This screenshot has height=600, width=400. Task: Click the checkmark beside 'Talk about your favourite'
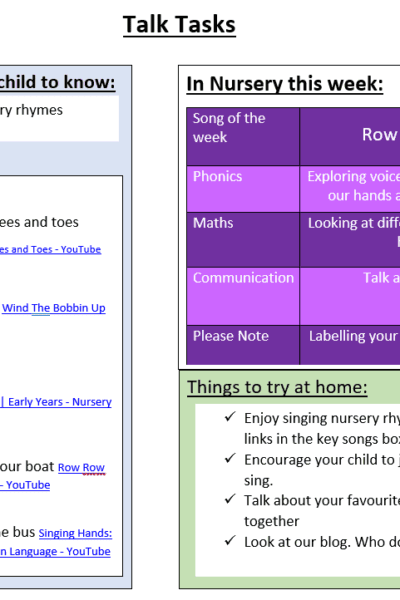pyautogui.click(x=230, y=499)
